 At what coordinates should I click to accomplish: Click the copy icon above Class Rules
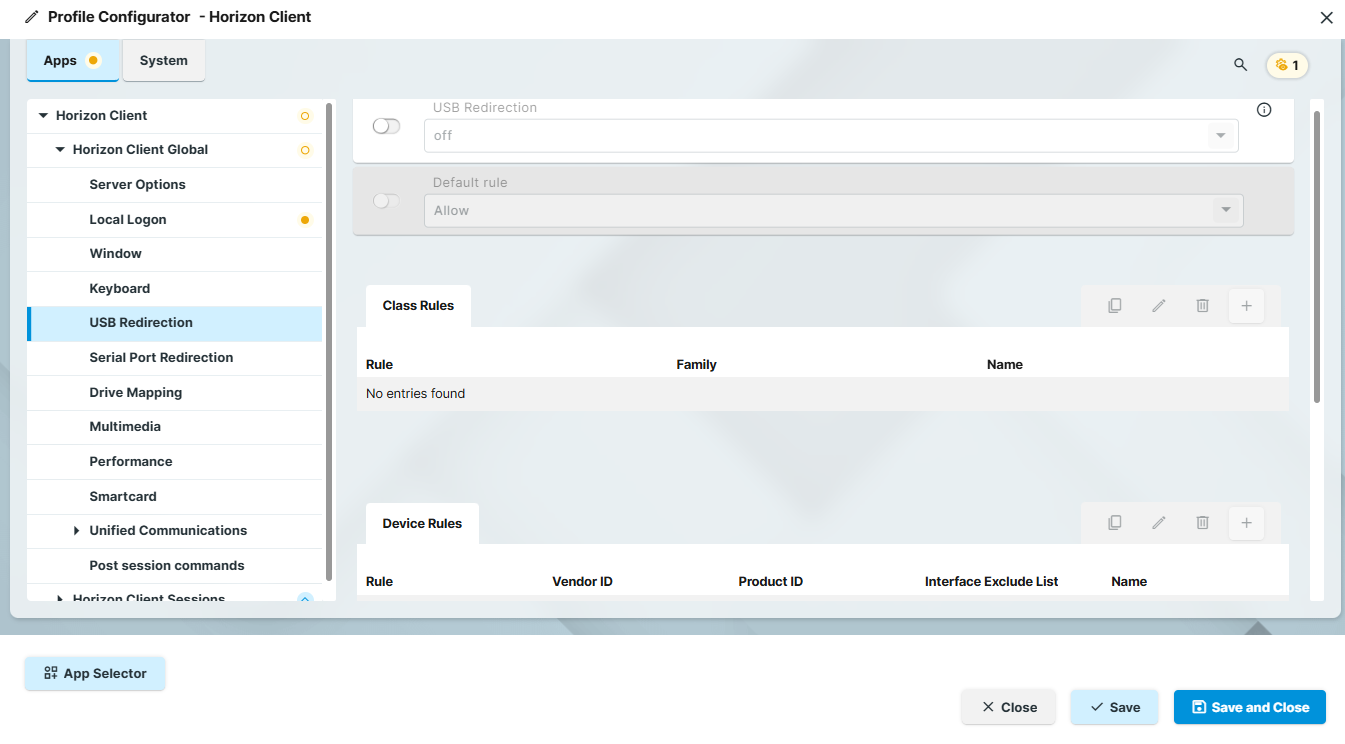[x=1114, y=305]
